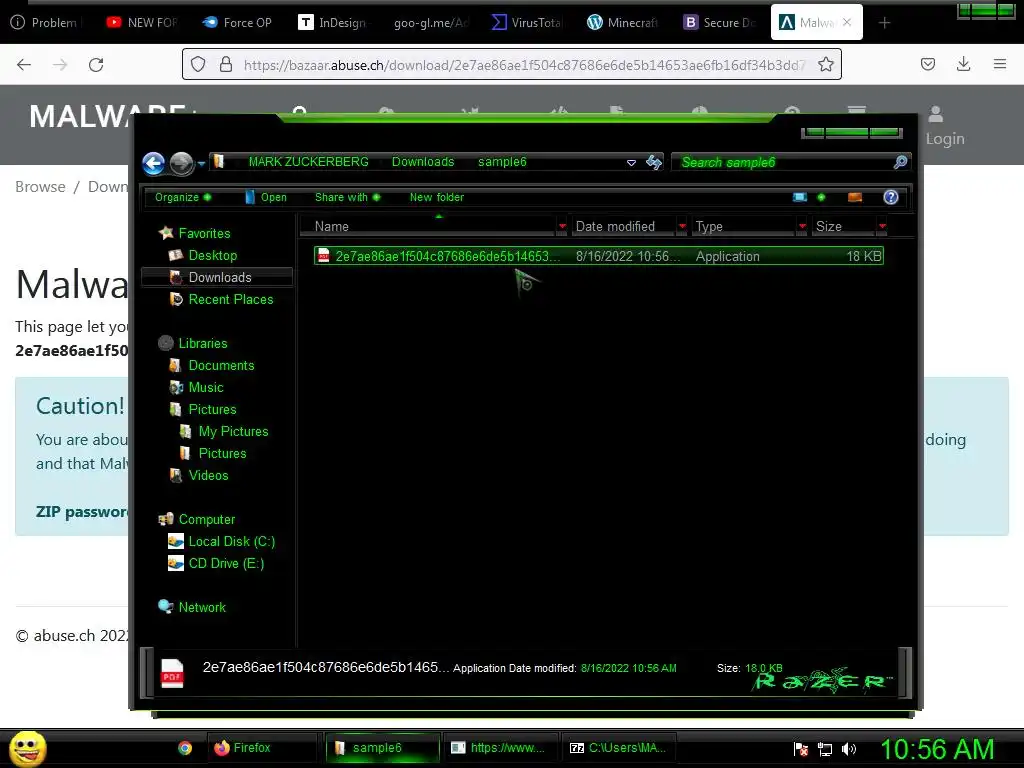Open volume control in system tray
Screen dimensions: 1024x768
[849, 749]
